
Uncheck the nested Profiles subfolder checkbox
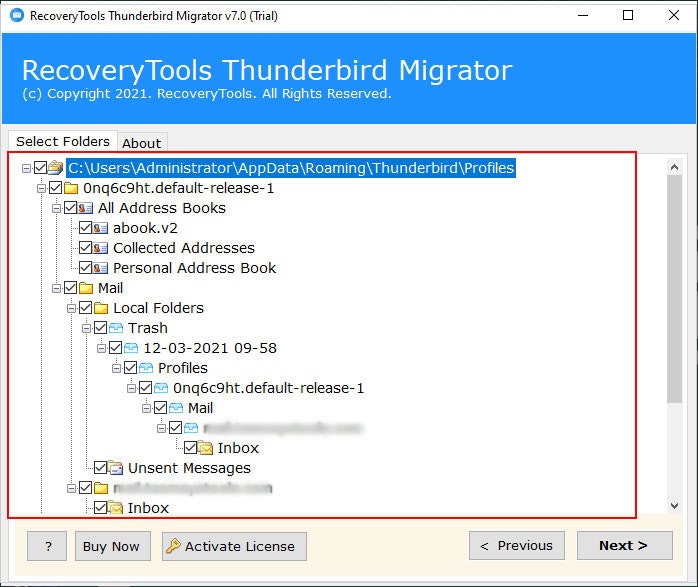pos(130,368)
